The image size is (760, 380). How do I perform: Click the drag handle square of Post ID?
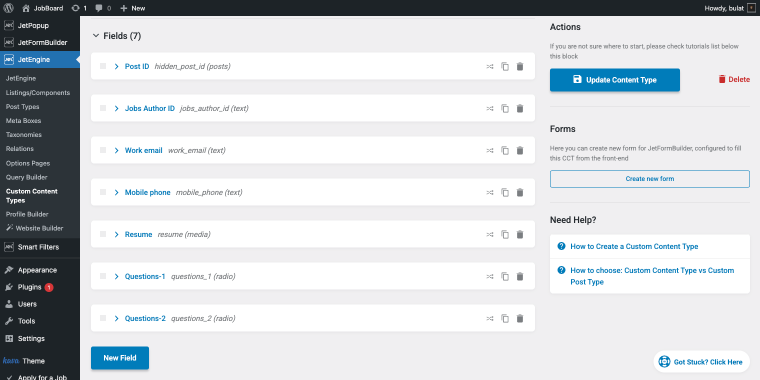(x=103, y=66)
